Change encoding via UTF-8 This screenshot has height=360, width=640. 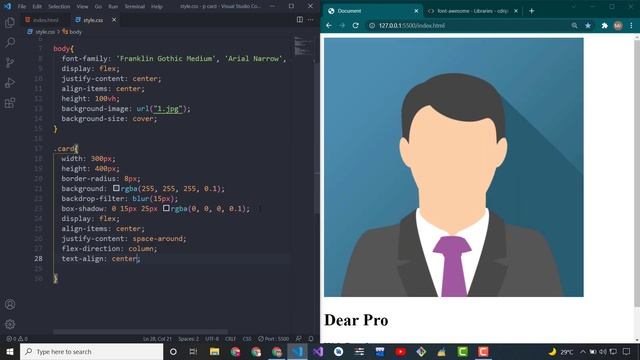click(212, 339)
